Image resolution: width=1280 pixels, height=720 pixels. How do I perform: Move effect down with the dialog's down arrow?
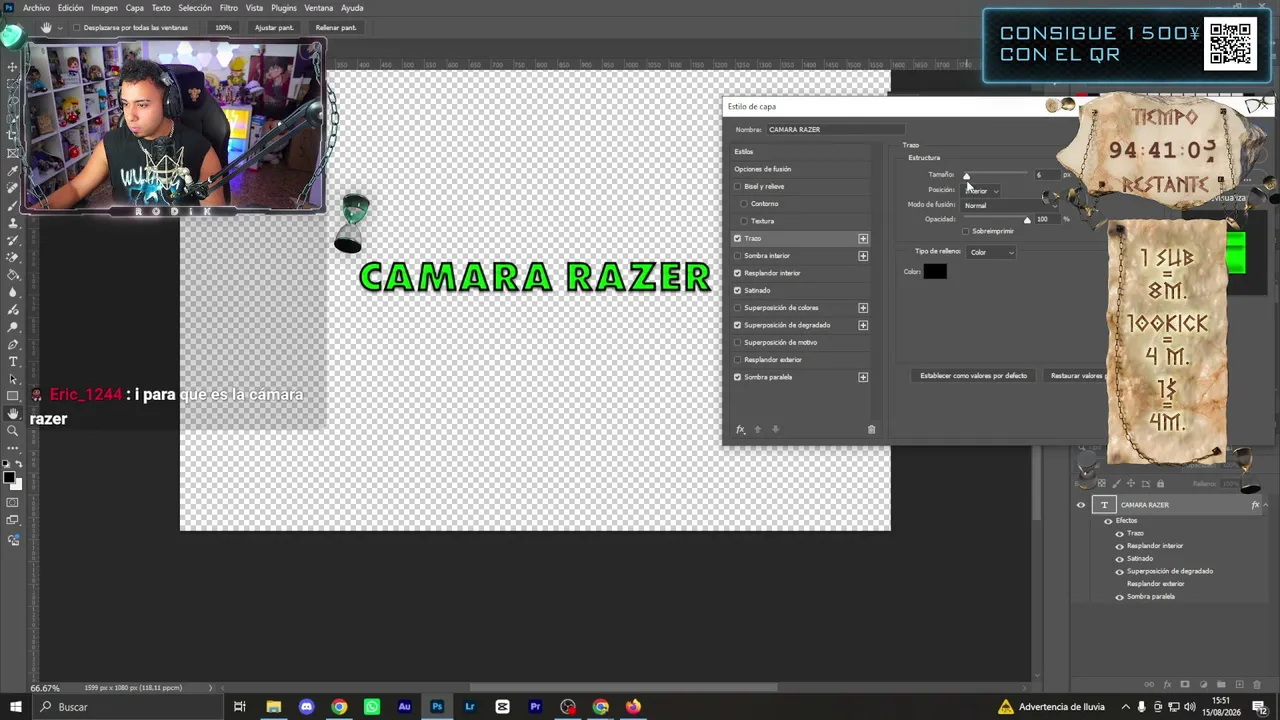[775, 429]
